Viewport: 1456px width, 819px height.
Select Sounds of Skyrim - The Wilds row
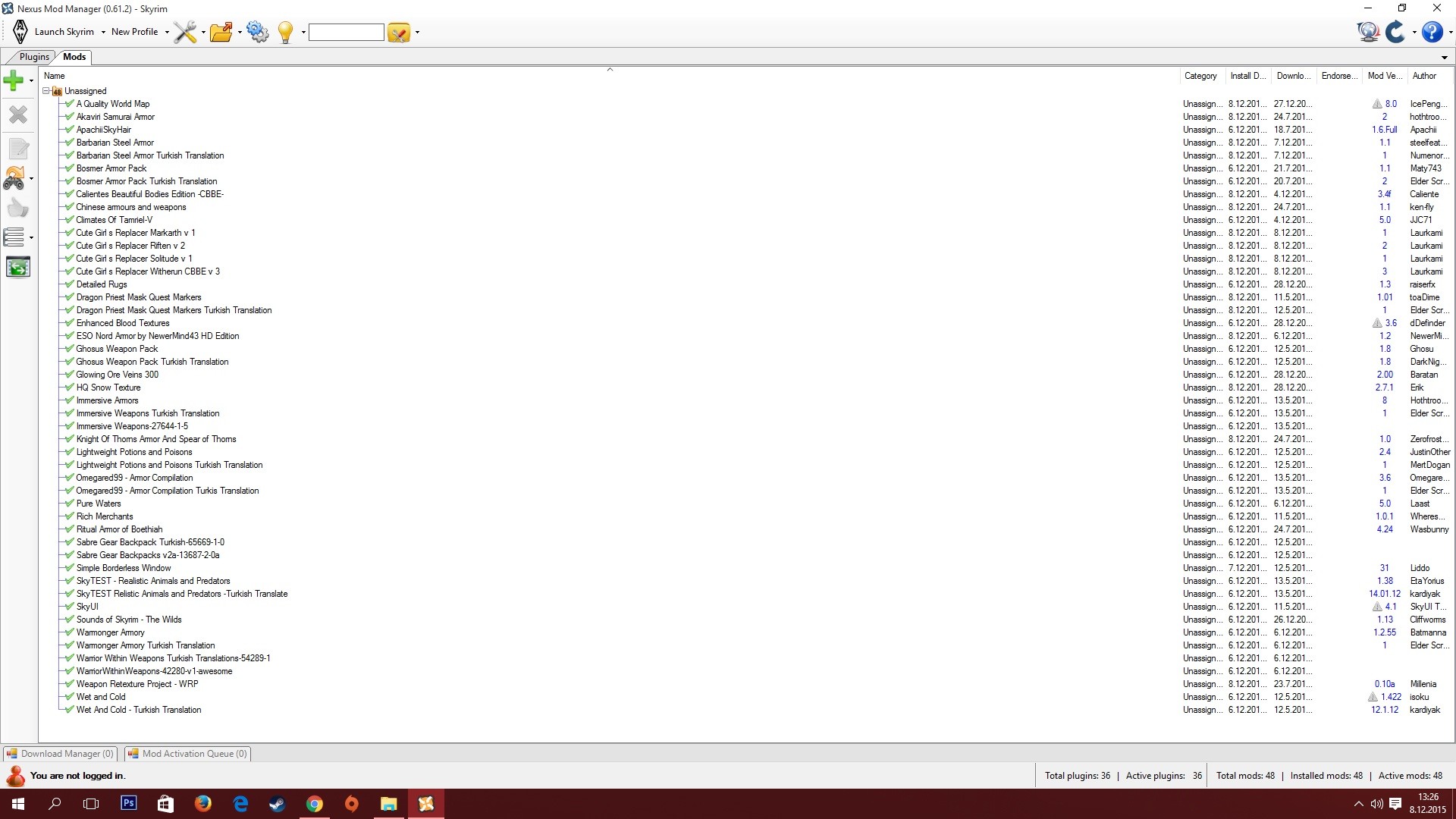pyautogui.click(x=747, y=620)
